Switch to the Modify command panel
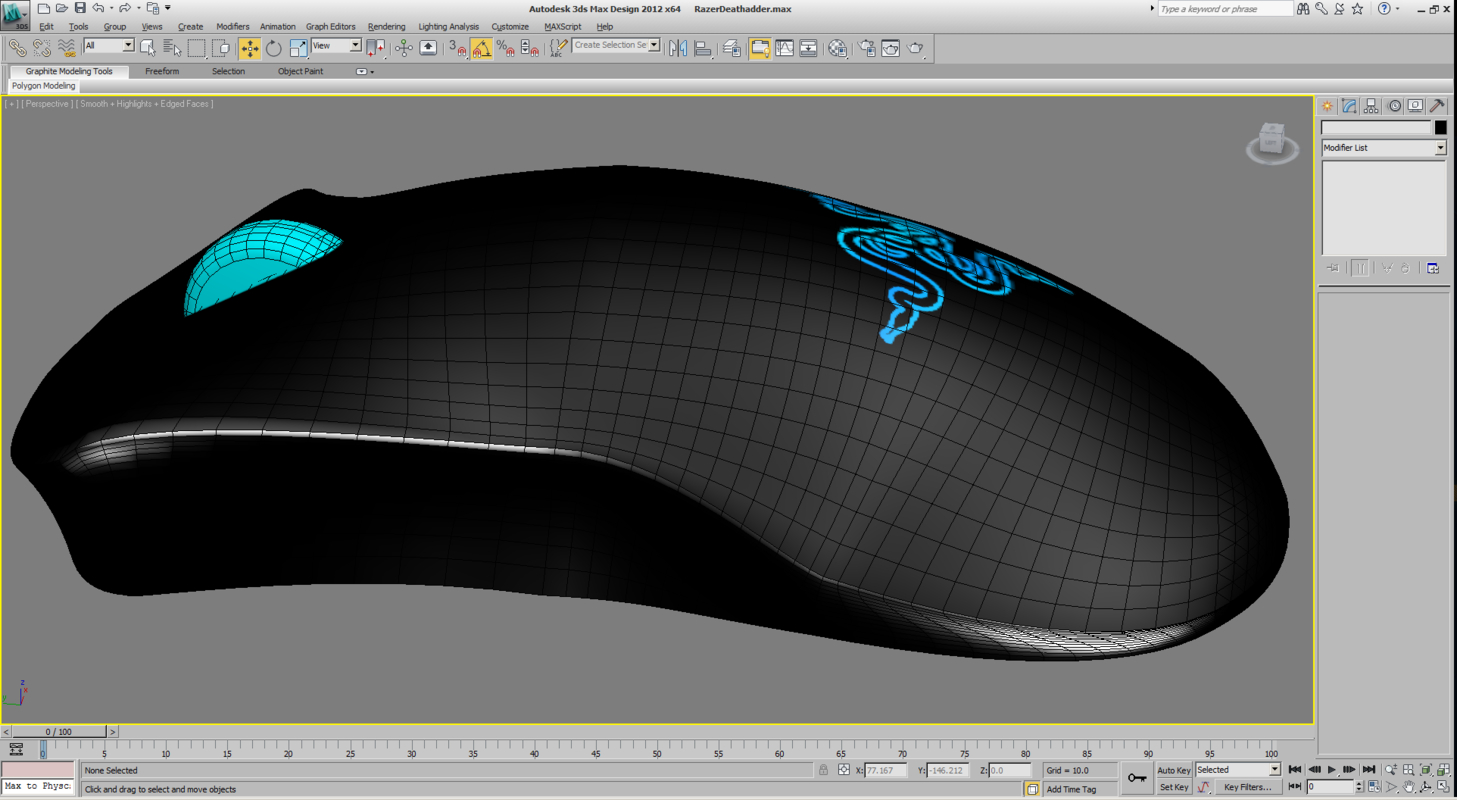1457x800 pixels. point(1351,104)
